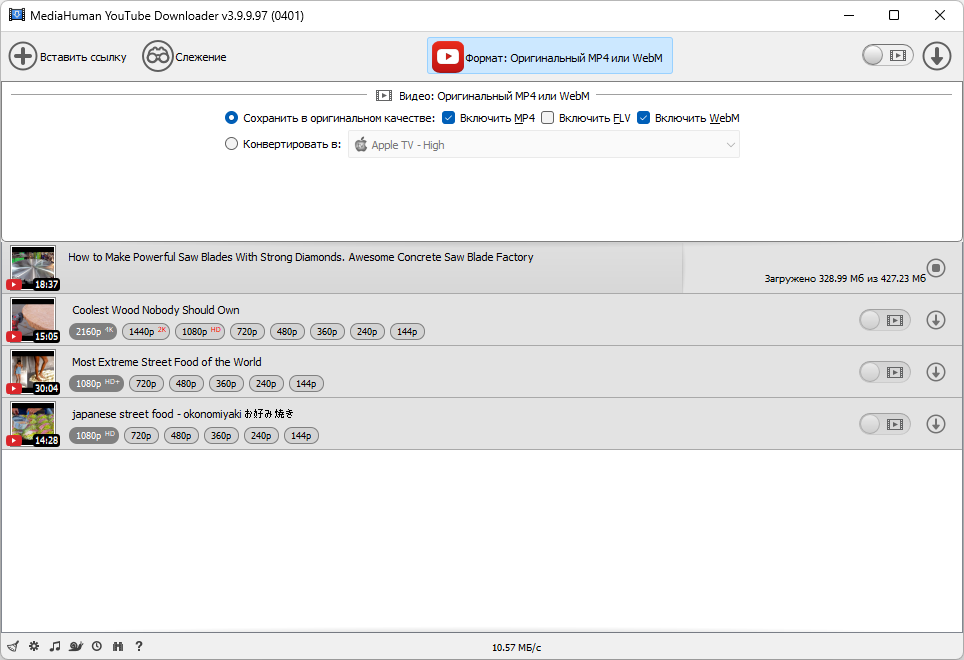
Task: Download Most Extreme Street Food of the World
Action: pos(936,372)
